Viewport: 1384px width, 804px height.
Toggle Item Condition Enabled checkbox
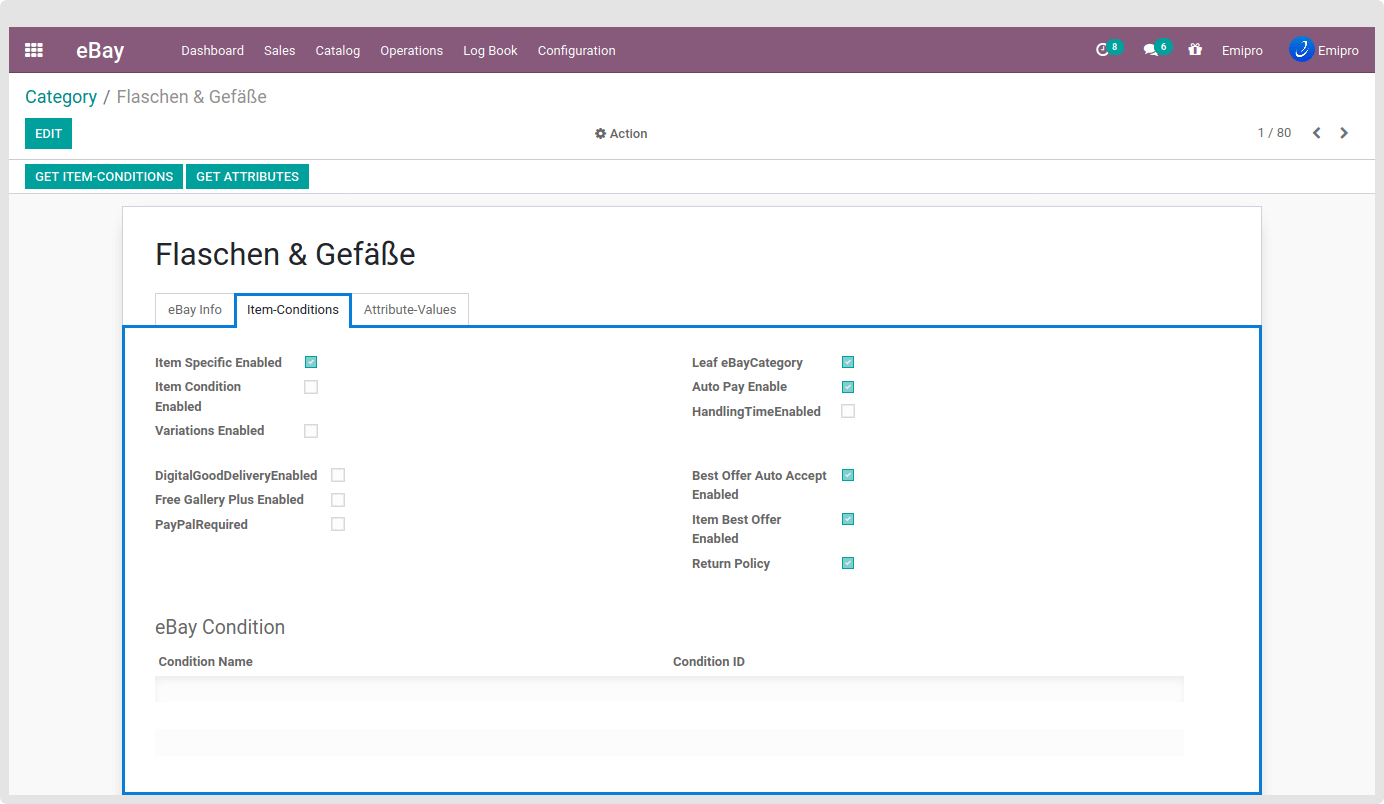click(x=311, y=386)
